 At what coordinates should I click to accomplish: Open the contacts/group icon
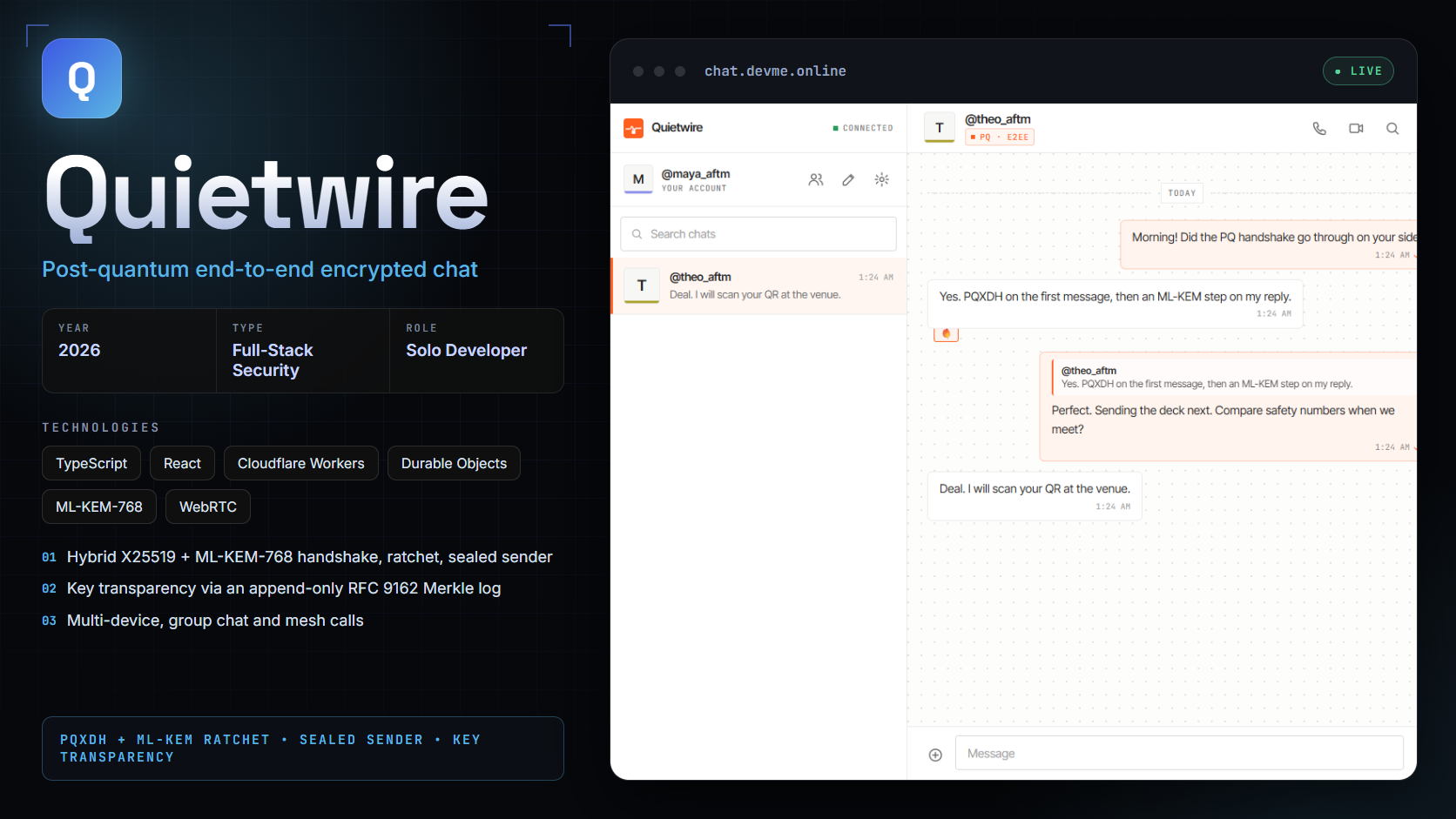tap(816, 179)
